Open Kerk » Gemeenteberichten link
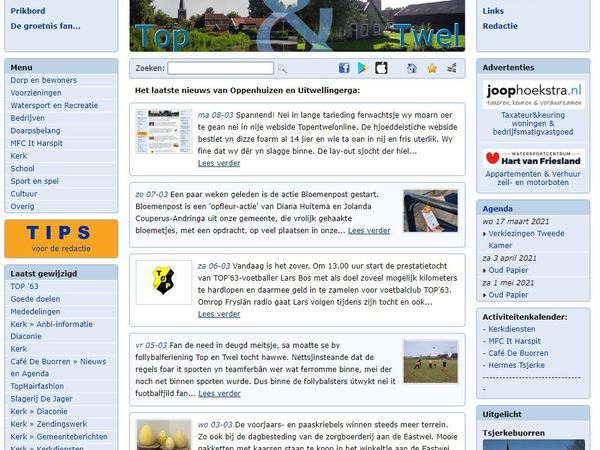Image resolution: width=600 pixels, height=450 pixels. pyautogui.click(x=59, y=437)
